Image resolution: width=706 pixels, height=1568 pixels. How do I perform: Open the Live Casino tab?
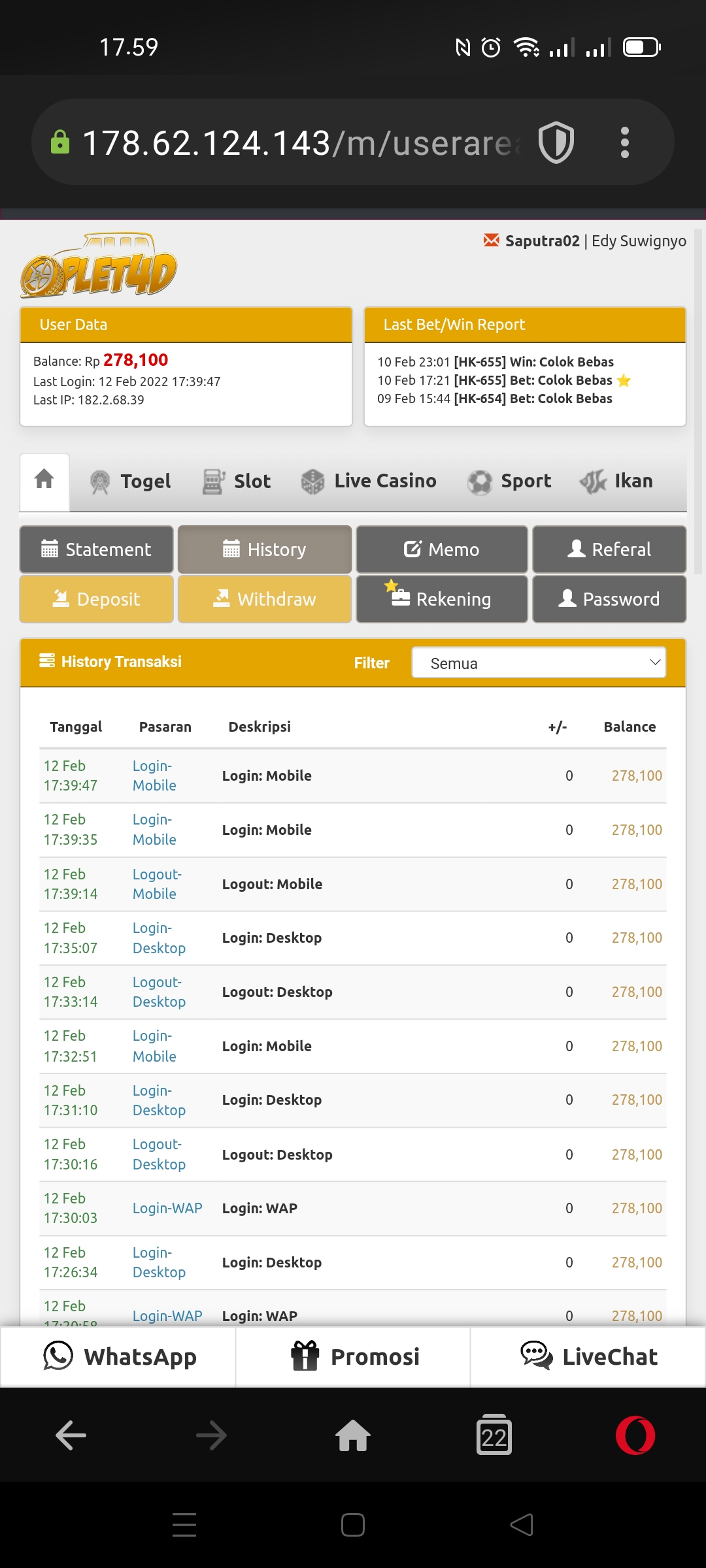pos(369,482)
